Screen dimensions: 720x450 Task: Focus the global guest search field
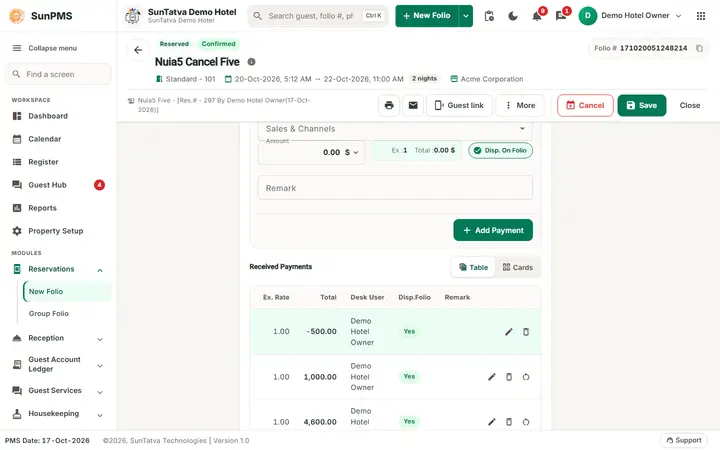point(317,16)
